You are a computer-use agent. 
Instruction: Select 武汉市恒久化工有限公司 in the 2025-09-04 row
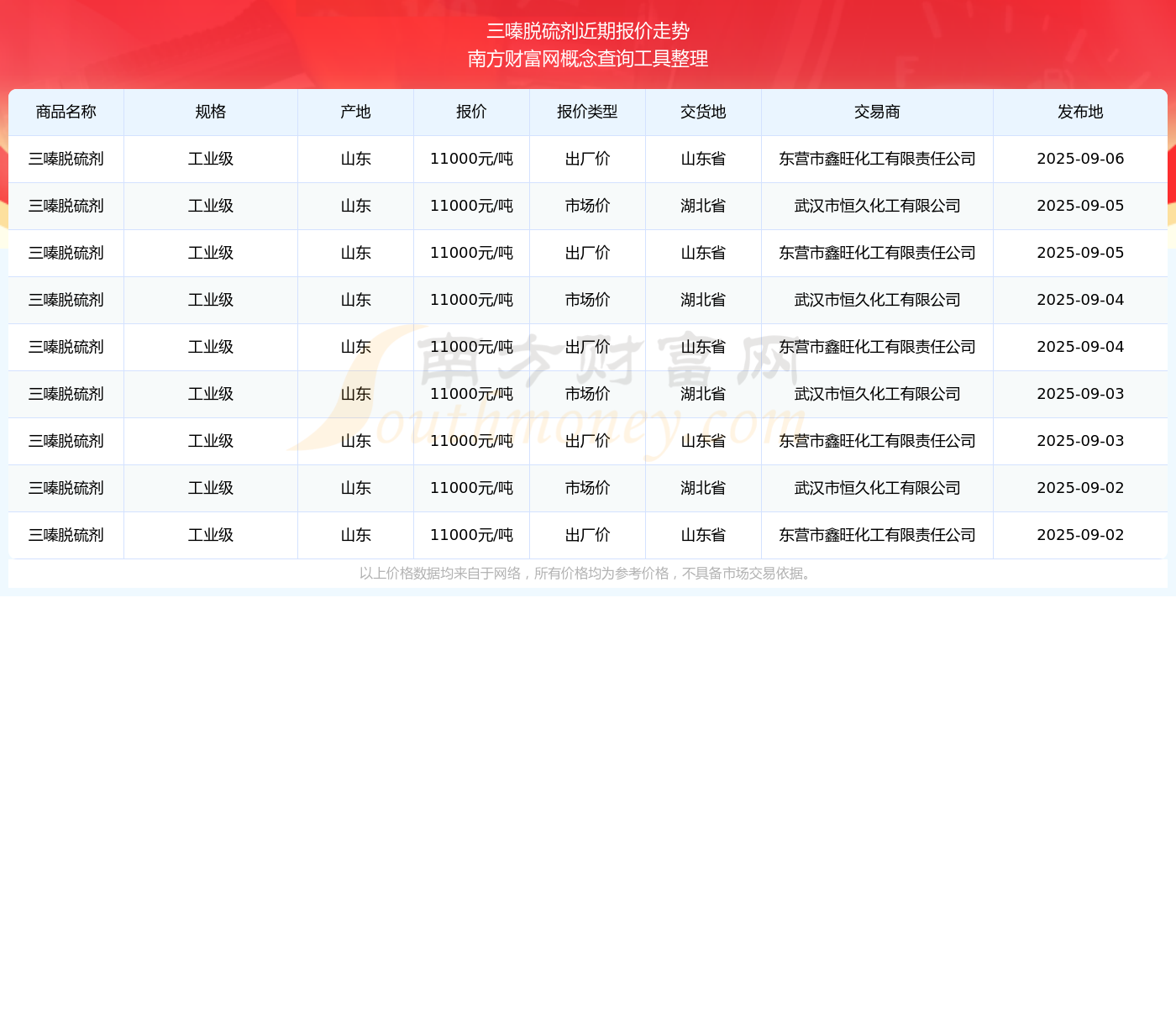coord(878,301)
